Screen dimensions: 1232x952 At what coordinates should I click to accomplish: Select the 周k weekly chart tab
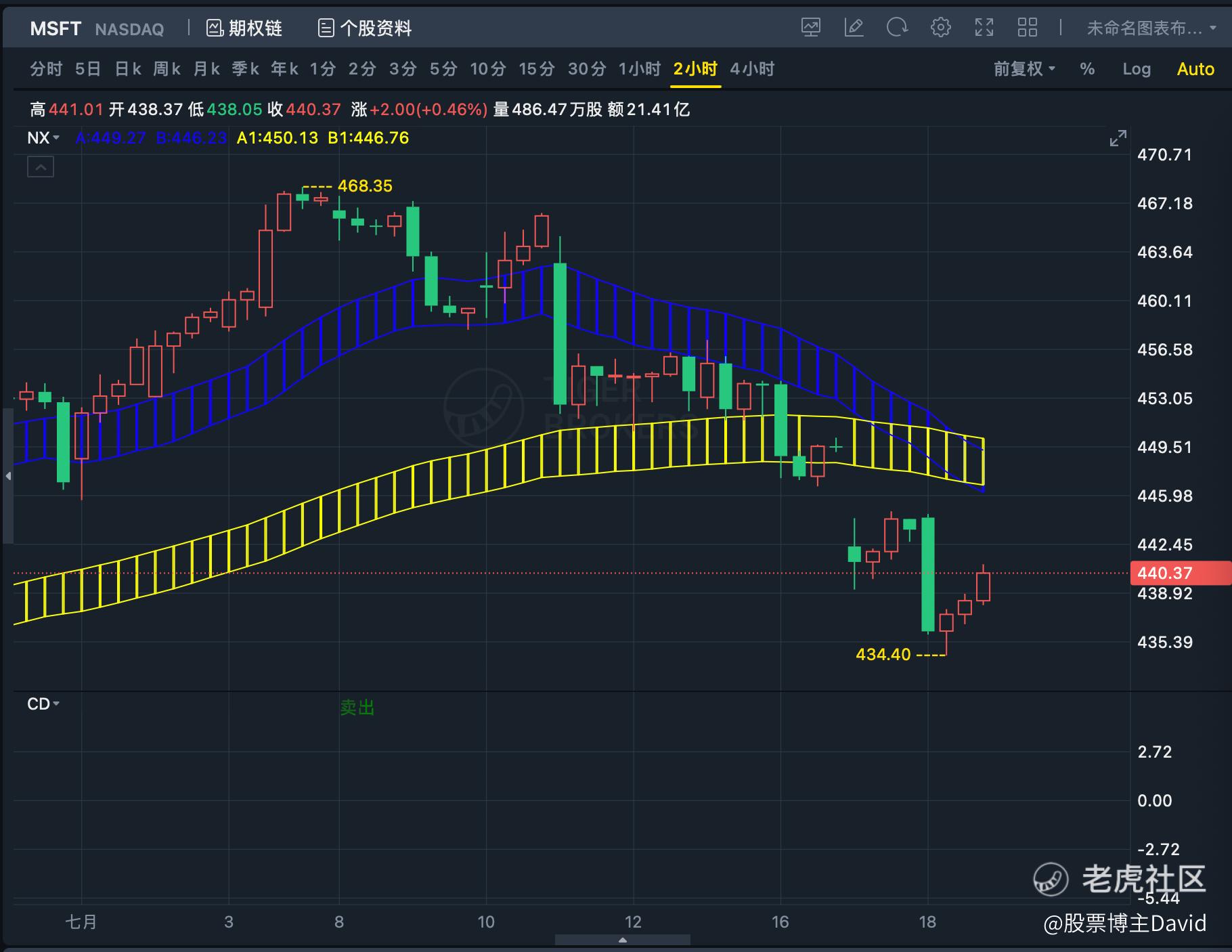click(167, 68)
